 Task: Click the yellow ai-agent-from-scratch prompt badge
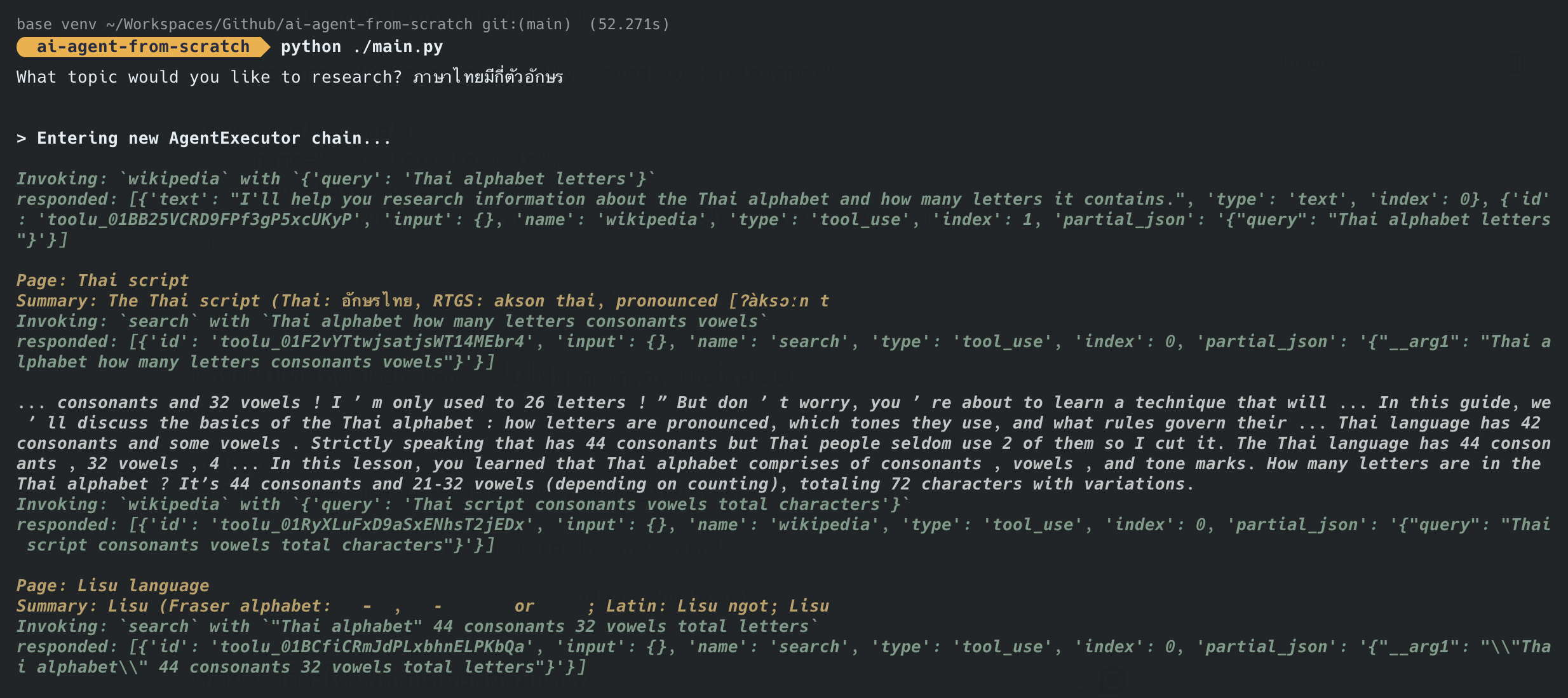tap(143, 46)
